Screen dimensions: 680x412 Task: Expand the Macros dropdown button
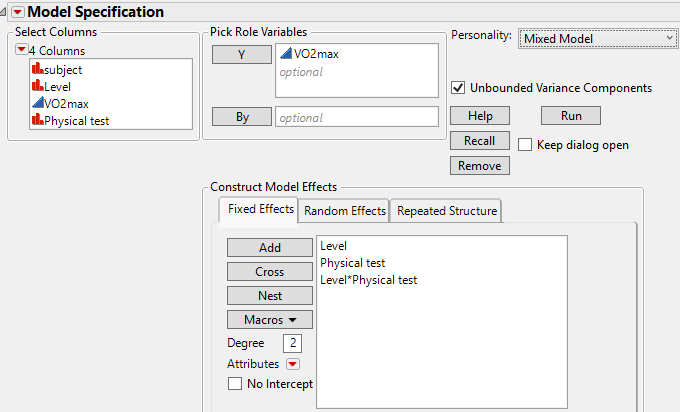(x=269, y=320)
